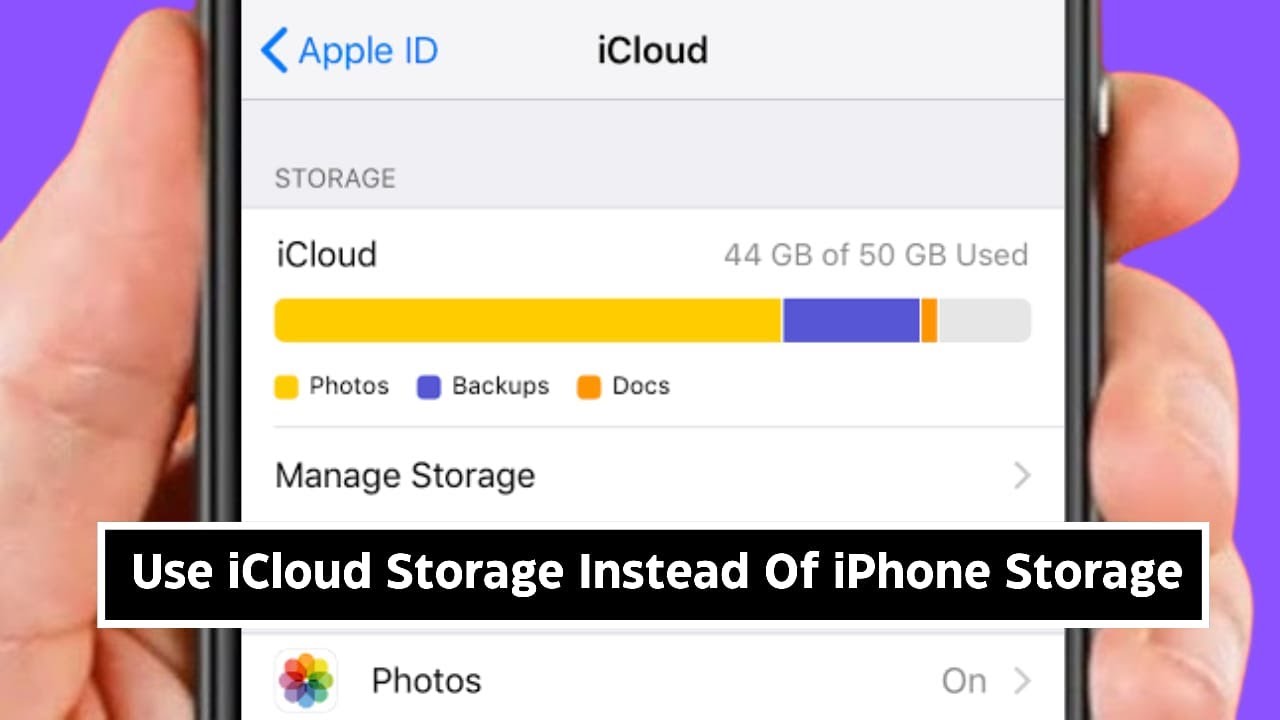The image size is (1280, 720).
Task: Click the iCloud page title
Action: pos(652,50)
